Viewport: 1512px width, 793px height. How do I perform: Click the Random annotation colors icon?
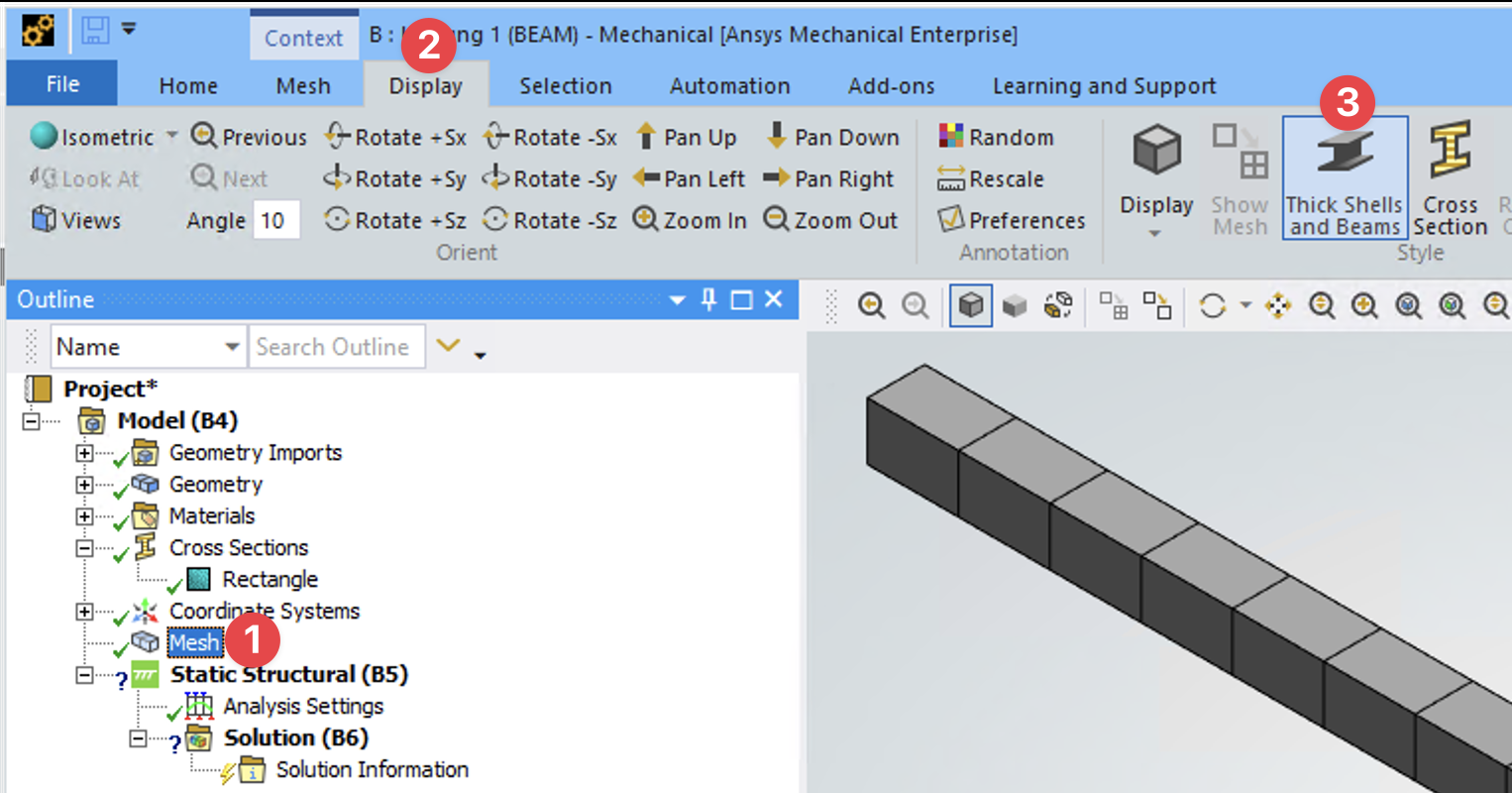(x=951, y=137)
